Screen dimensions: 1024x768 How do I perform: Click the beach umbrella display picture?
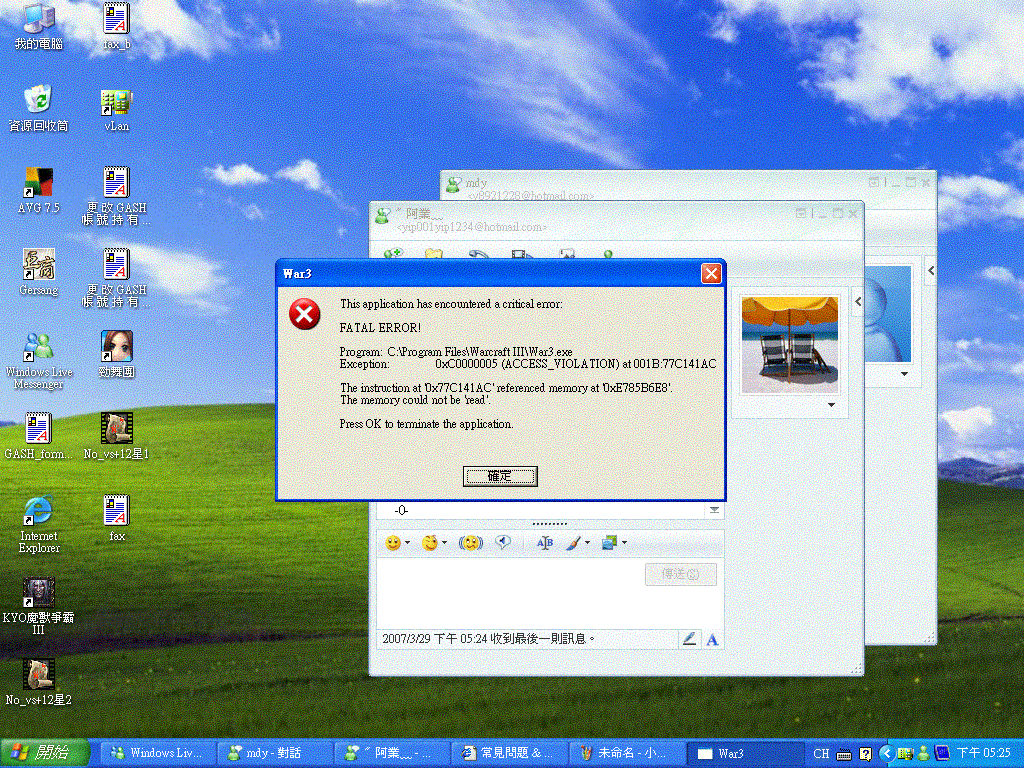[x=790, y=344]
